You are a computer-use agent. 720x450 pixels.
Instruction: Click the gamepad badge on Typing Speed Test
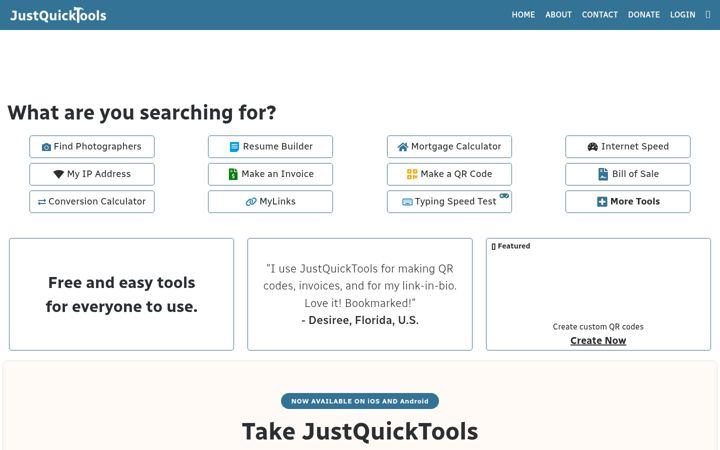pos(504,196)
